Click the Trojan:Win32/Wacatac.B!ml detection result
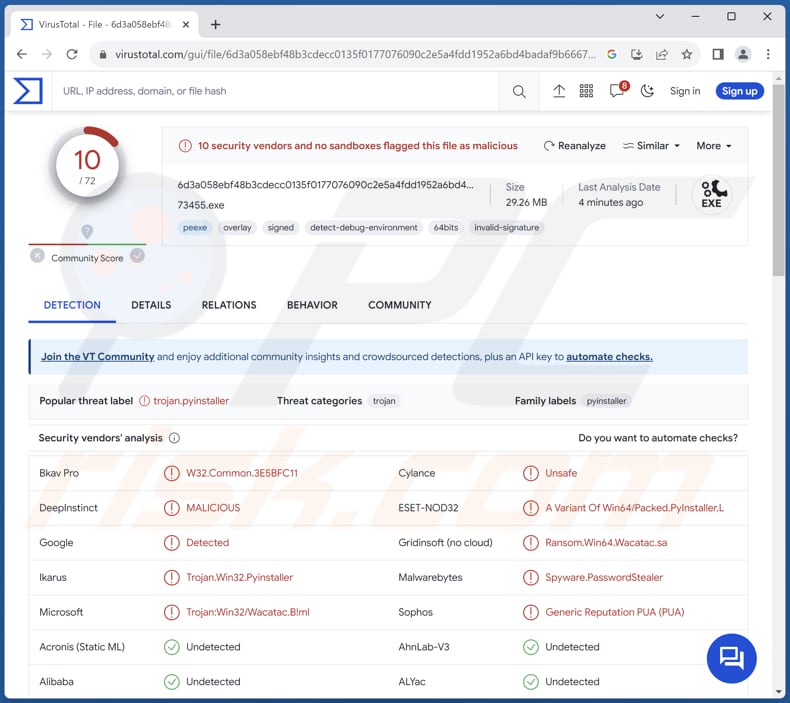 tap(248, 612)
